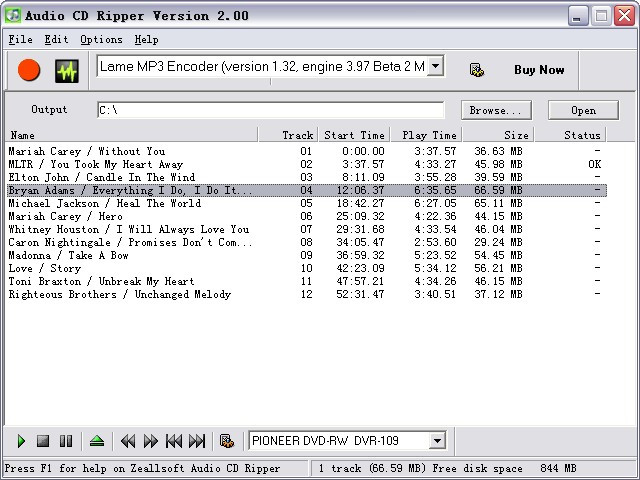Sort by the Track column header
The width and height of the screenshot is (640, 480).
(288, 135)
